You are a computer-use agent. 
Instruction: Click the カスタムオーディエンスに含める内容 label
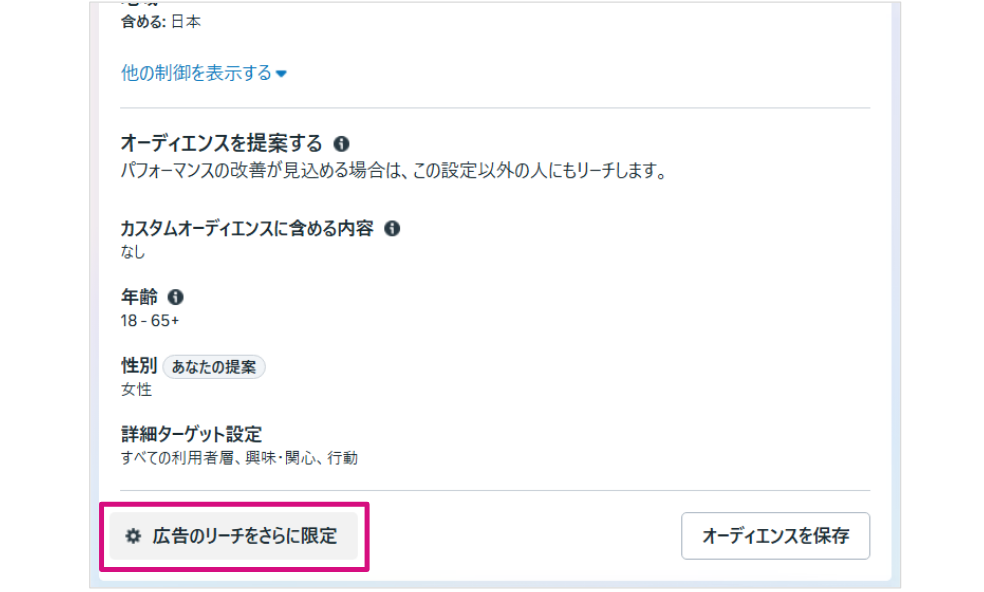247,228
